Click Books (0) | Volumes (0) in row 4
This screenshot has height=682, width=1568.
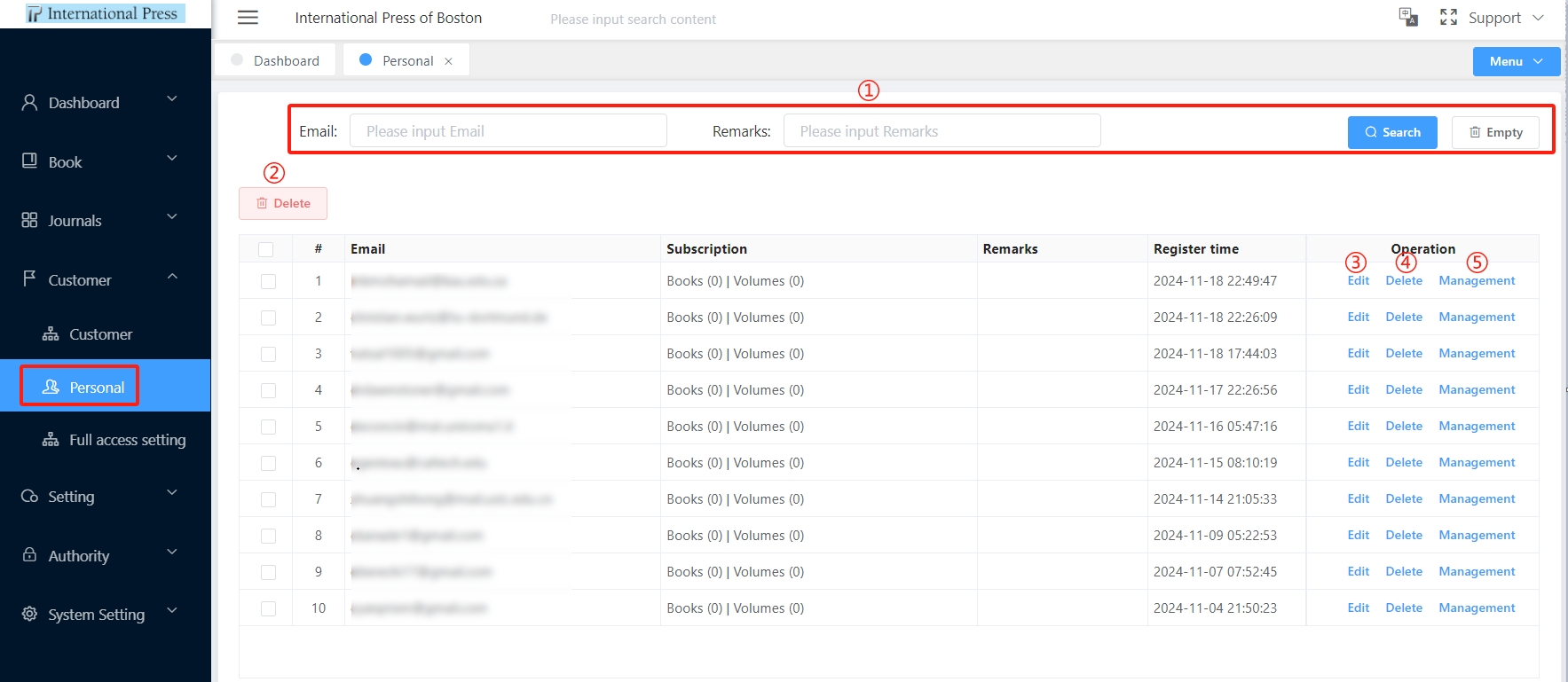click(x=735, y=390)
